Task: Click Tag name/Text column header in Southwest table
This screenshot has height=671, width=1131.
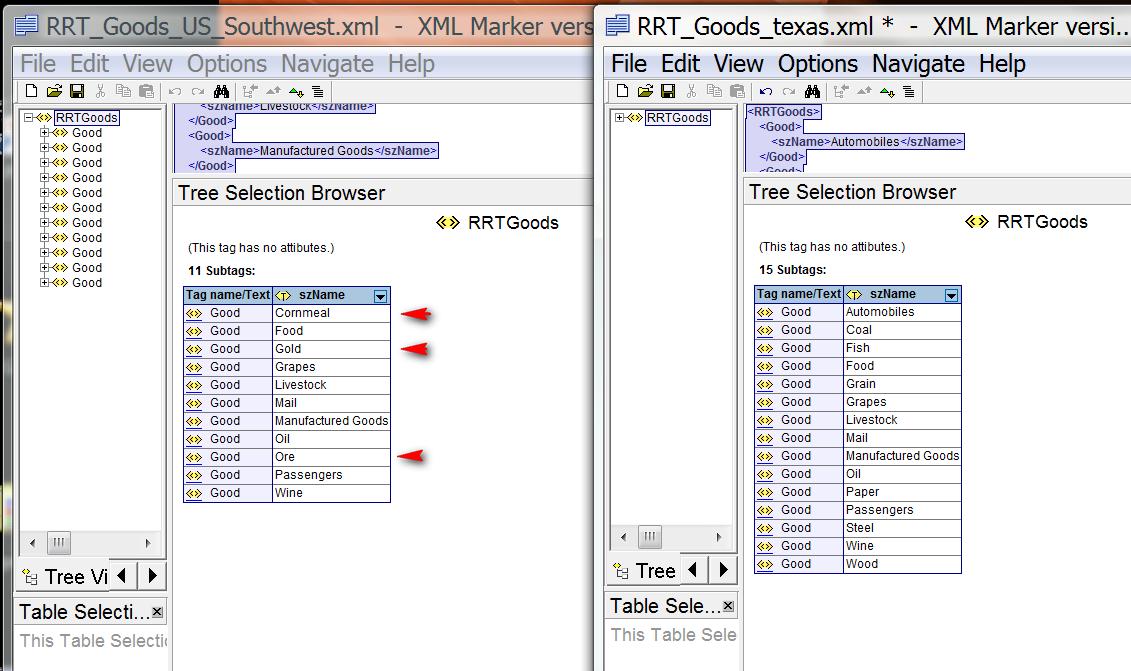Action: [x=228, y=295]
